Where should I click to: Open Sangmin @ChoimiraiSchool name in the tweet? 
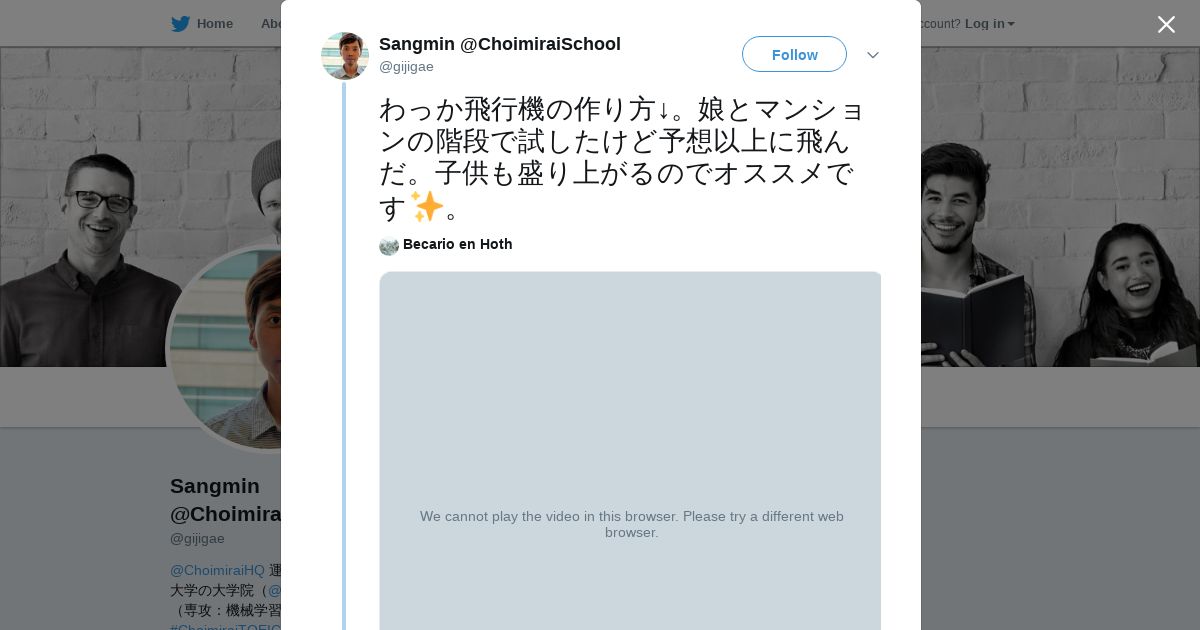coord(499,44)
